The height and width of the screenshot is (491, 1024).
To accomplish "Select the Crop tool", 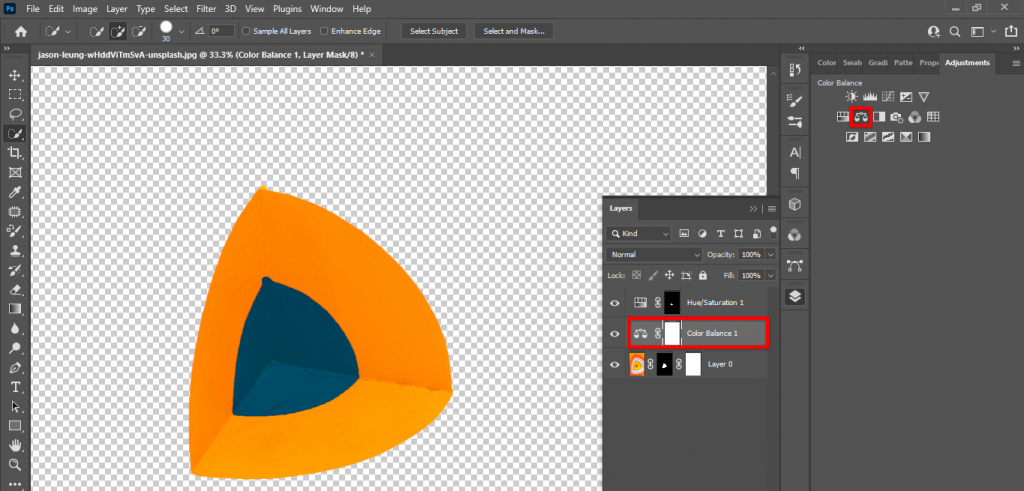I will coord(15,152).
